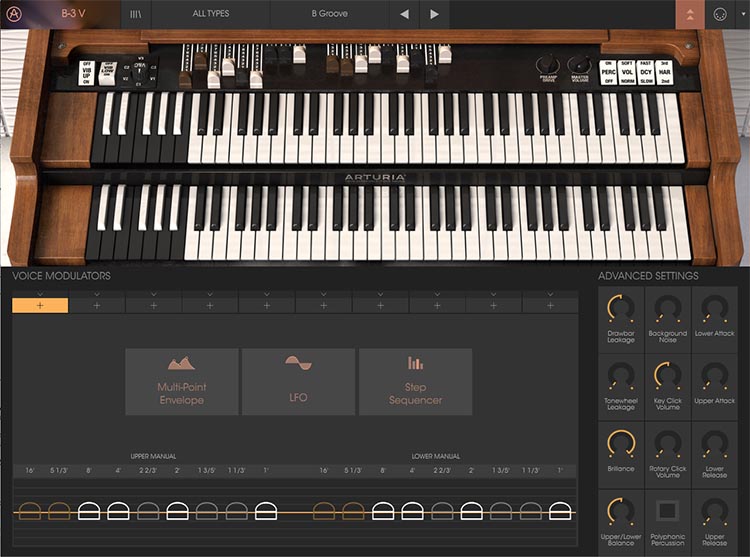Select the ninth modulator slot plus tab
The height and width of the screenshot is (557, 750).
coord(494,306)
